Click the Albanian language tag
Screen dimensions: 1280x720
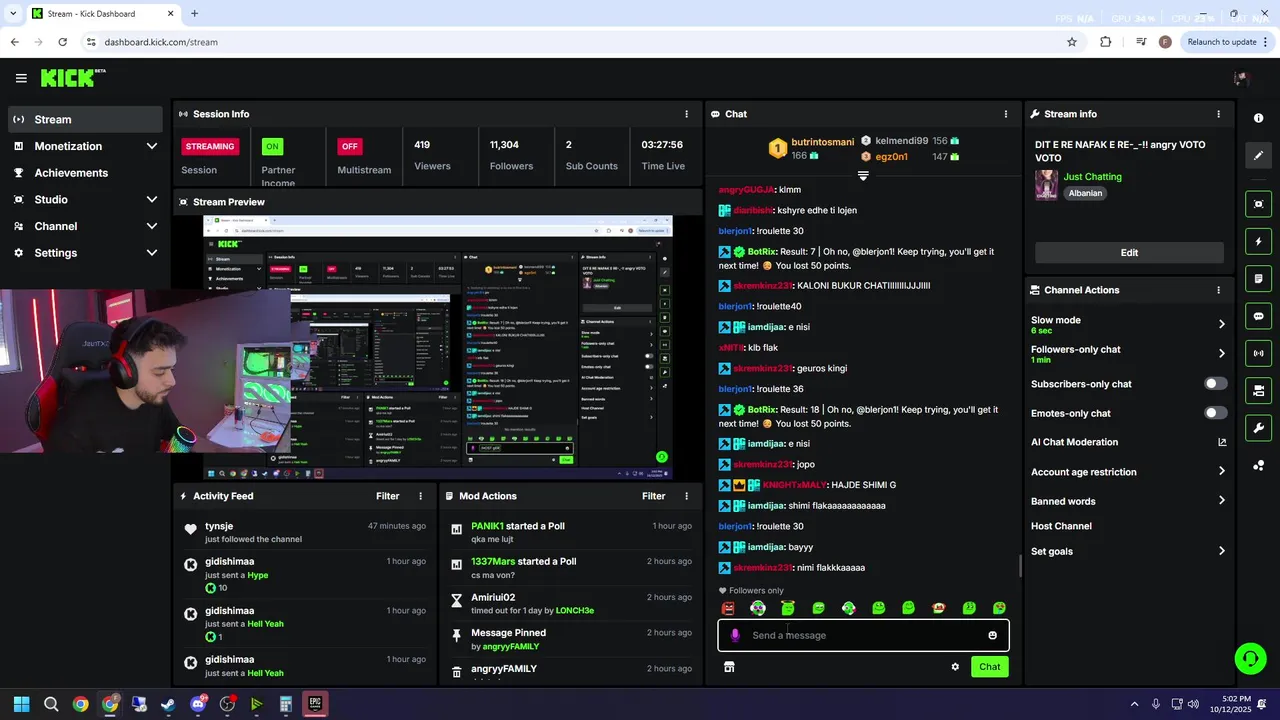click(x=1085, y=194)
